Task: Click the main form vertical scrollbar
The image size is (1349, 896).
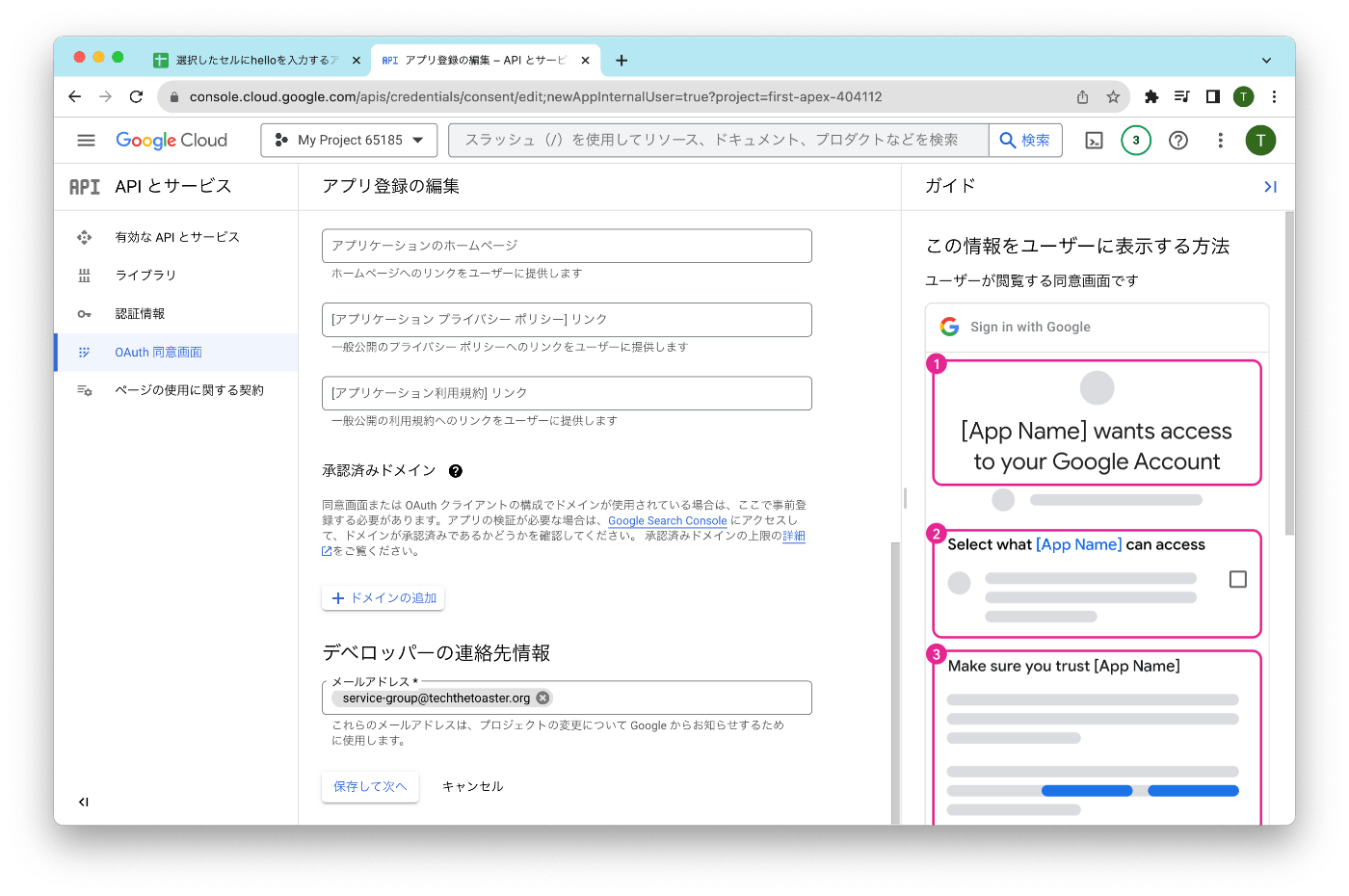Action: point(895,682)
